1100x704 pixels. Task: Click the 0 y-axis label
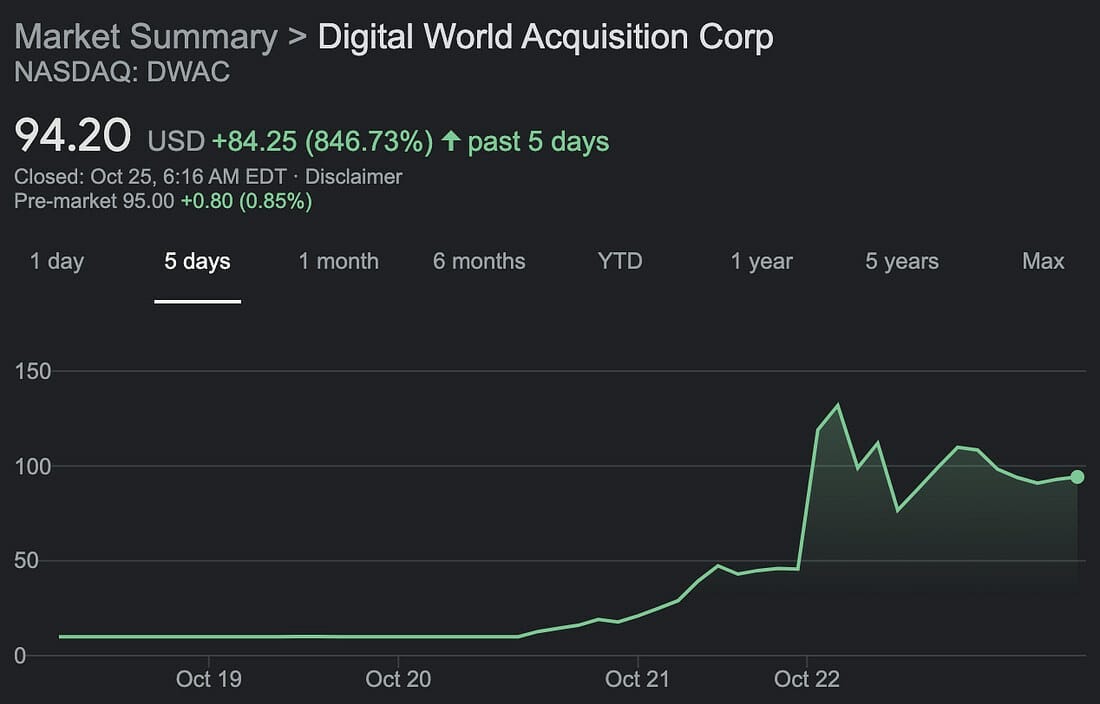(20, 656)
